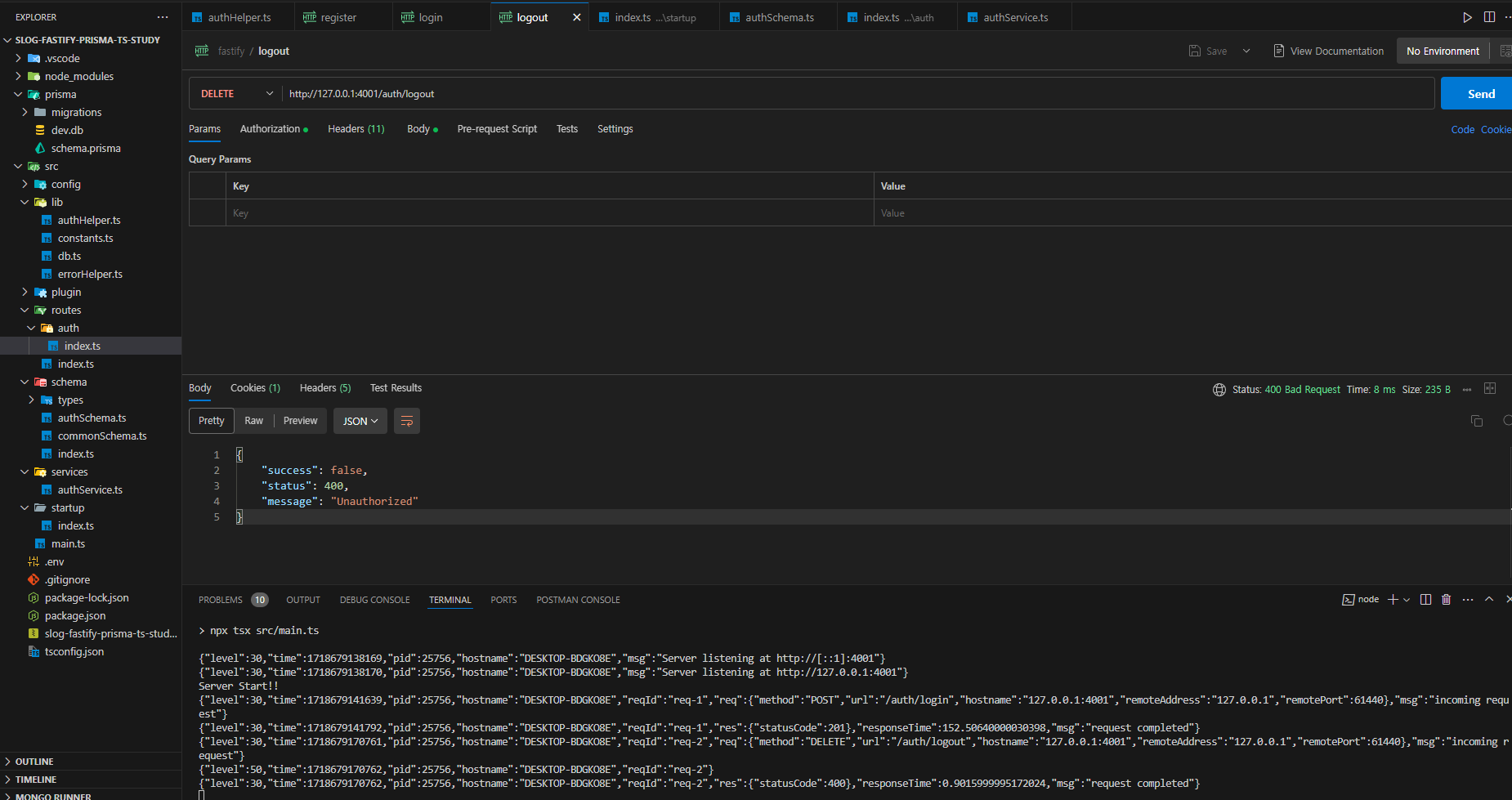Open tsconfig.json in the explorer
The width and height of the screenshot is (1512, 800).
click(74, 651)
